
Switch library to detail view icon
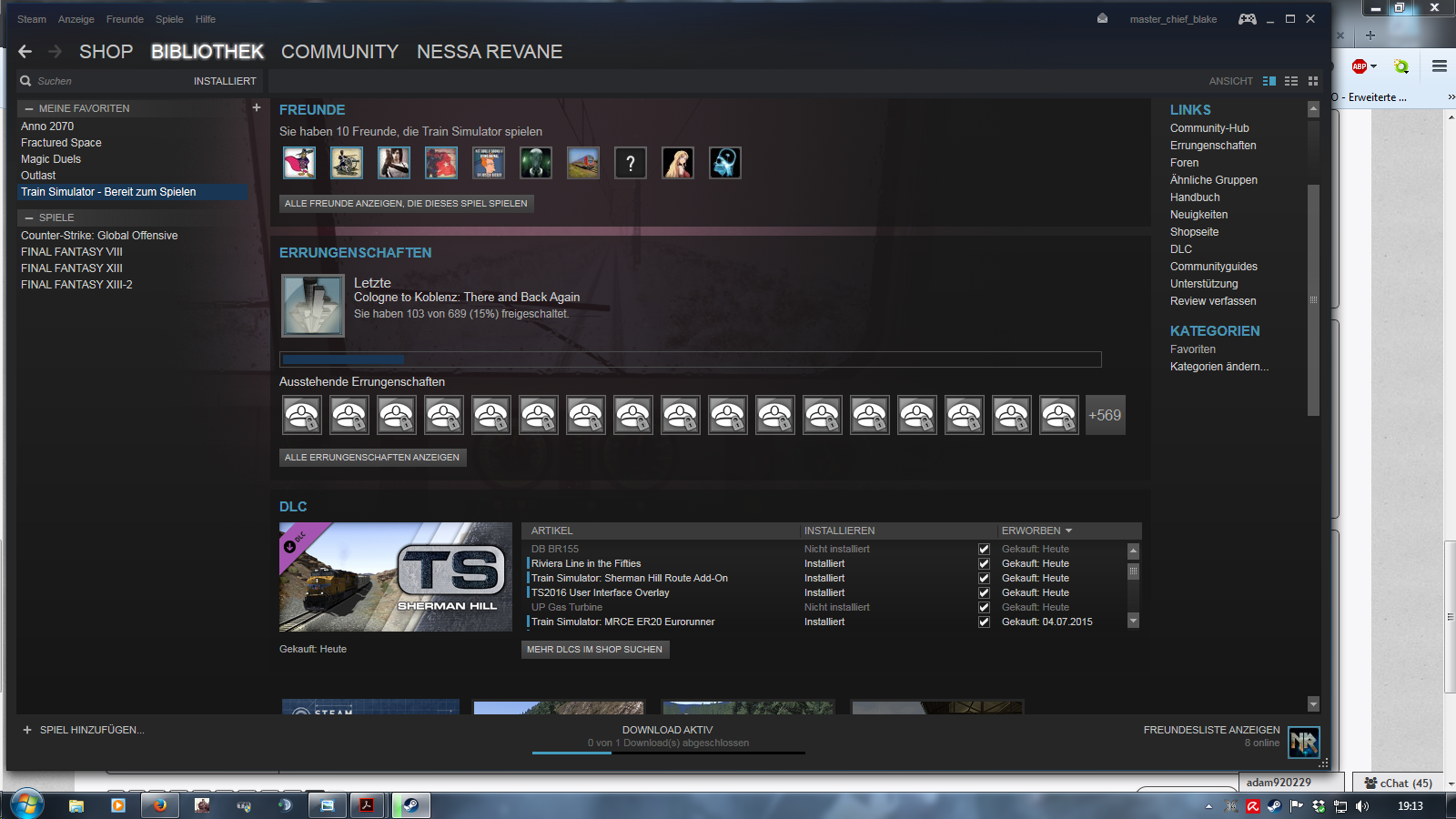coord(1269,81)
